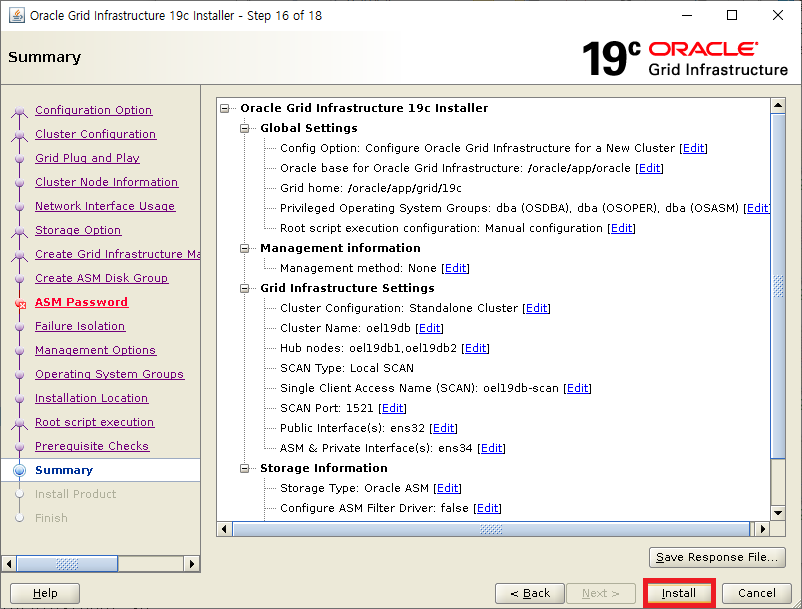Go to the Installation Location step
The width and height of the screenshot is (802, 609).
(92, 398)
